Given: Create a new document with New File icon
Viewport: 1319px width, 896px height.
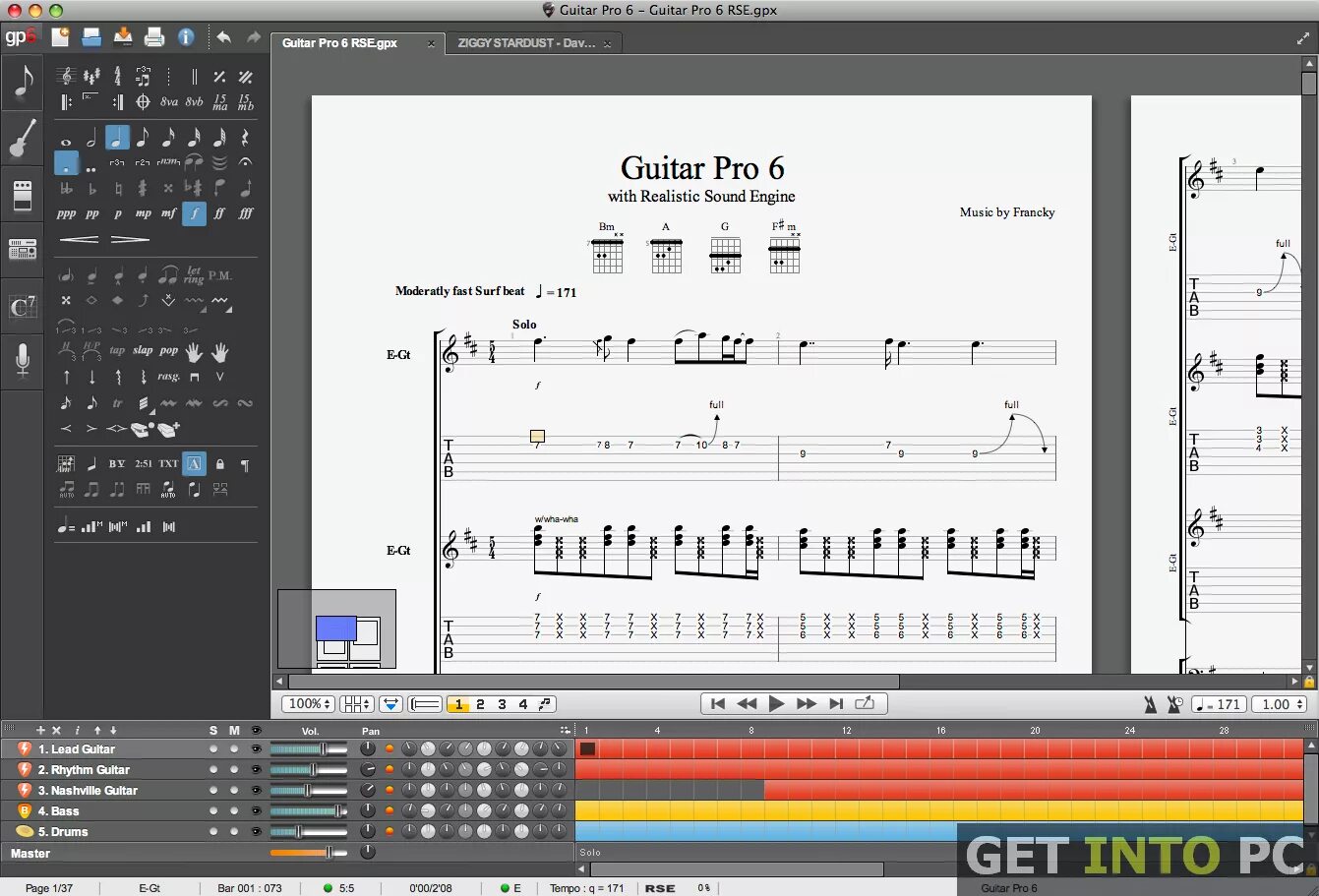Looking at the screenshot, I should coord(60,37).
